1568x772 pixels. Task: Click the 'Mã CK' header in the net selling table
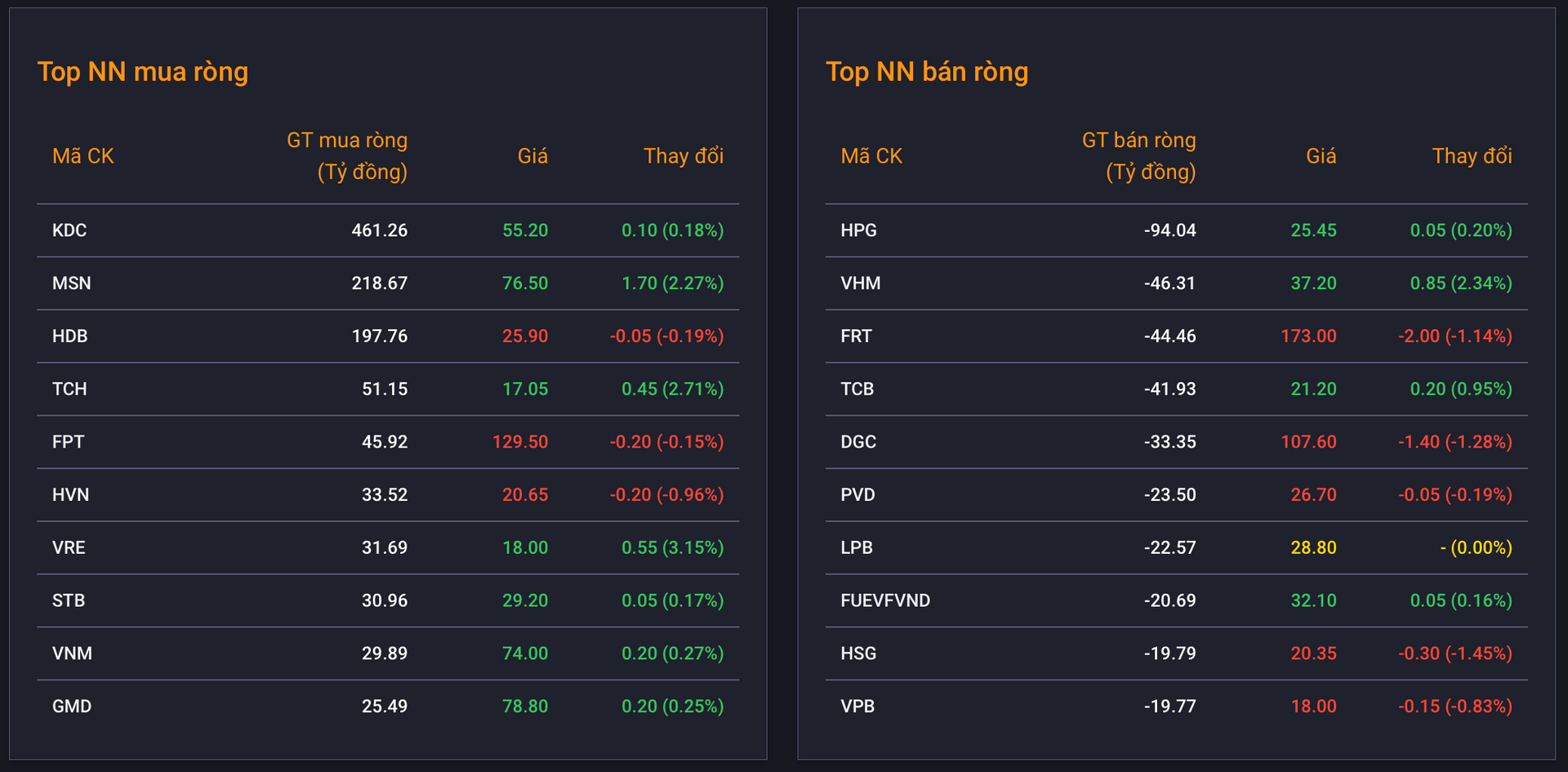871,156
